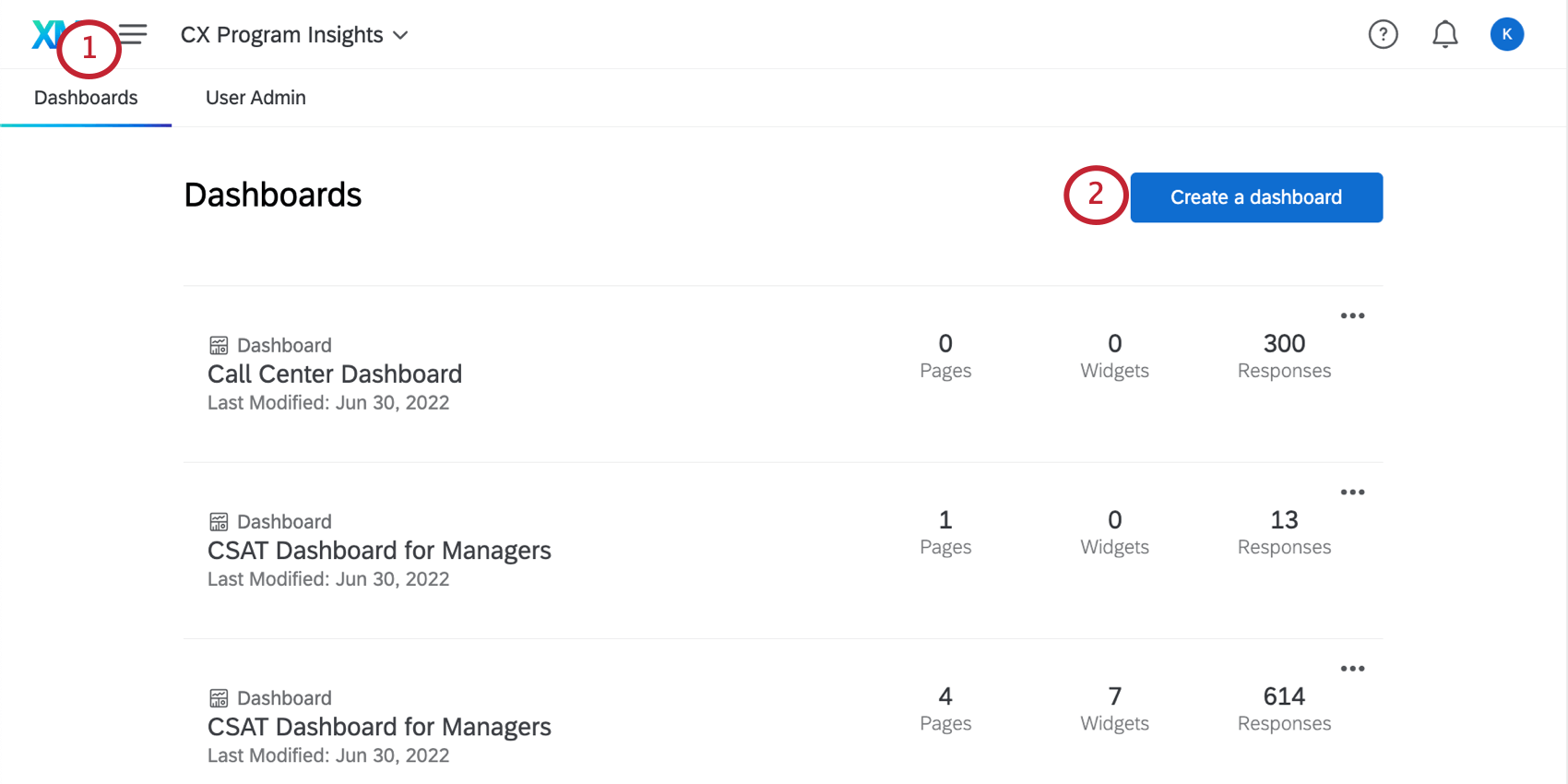The width and height of the screenshot is (1568, 784).
Task: Click the 300 Responses count on Call Center Dashboard
Action: click(1284, 355)
